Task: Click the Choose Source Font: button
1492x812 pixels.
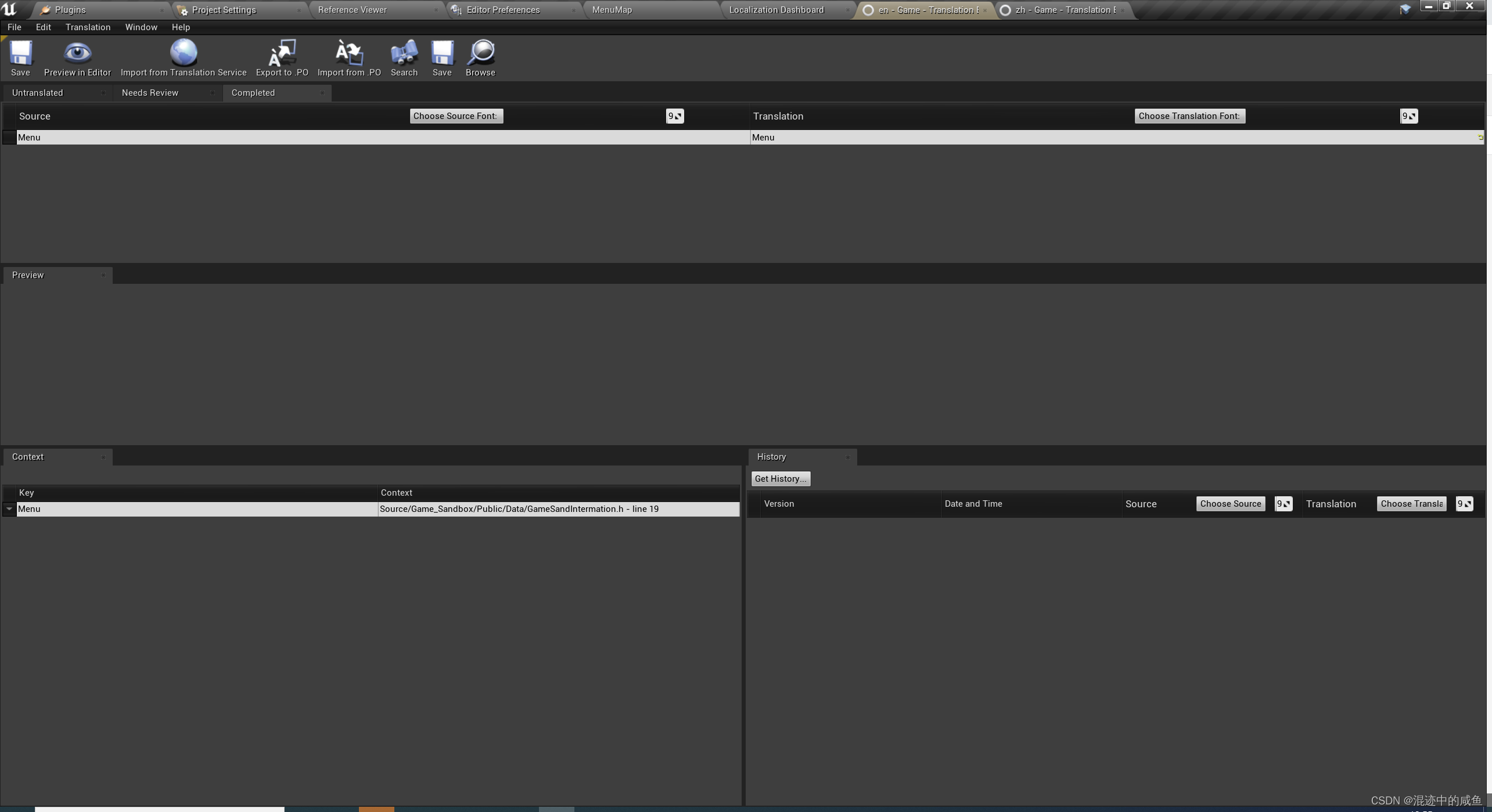Action: [x=456, y=116]
